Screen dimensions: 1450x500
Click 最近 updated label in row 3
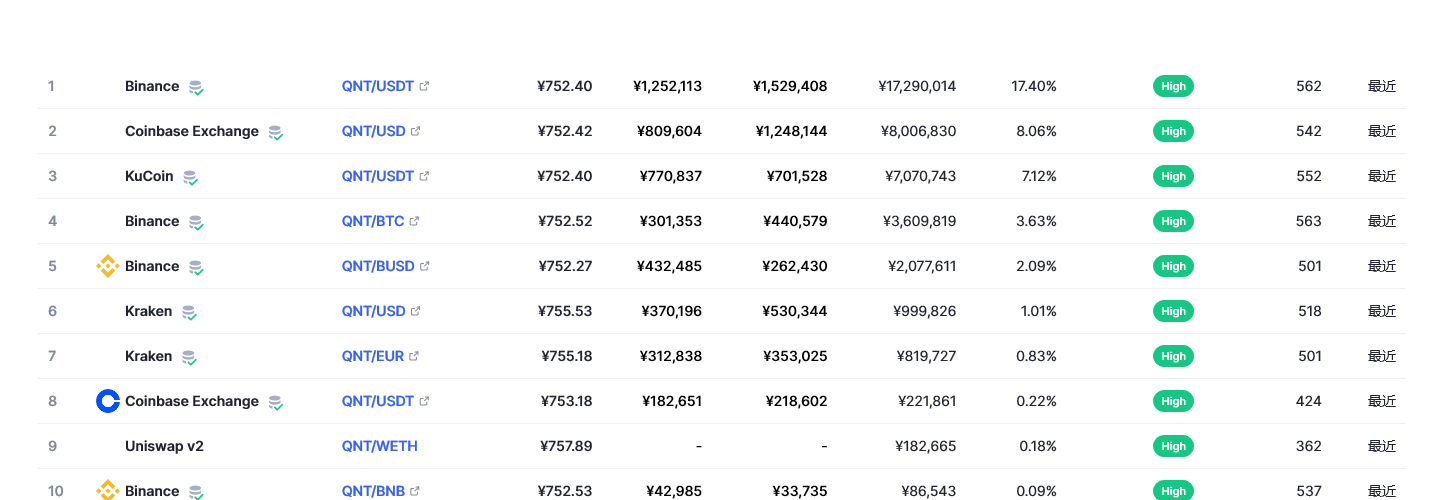coord(1382,176)
